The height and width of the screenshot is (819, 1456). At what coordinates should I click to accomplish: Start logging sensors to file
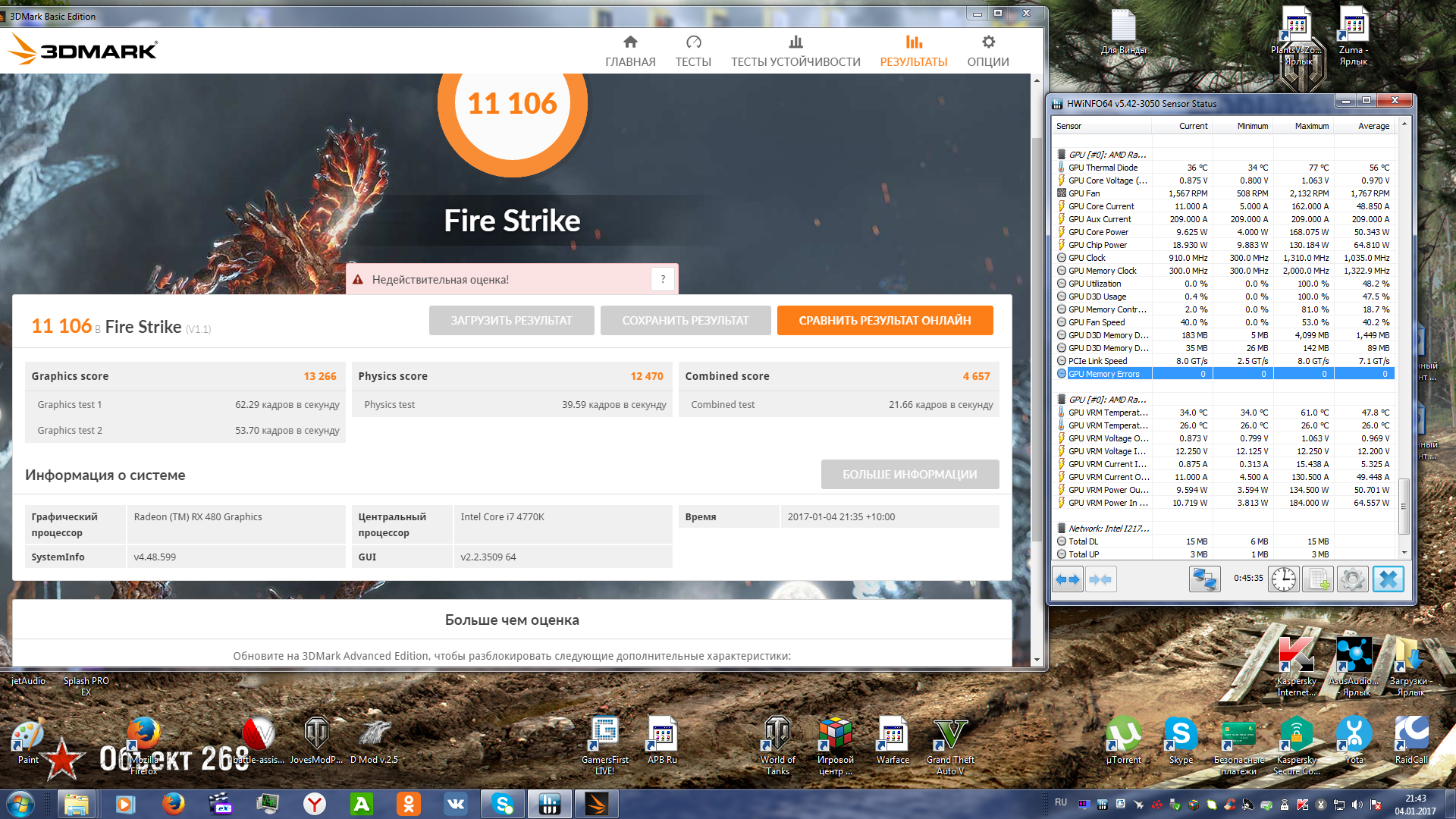click(1318, 579)
